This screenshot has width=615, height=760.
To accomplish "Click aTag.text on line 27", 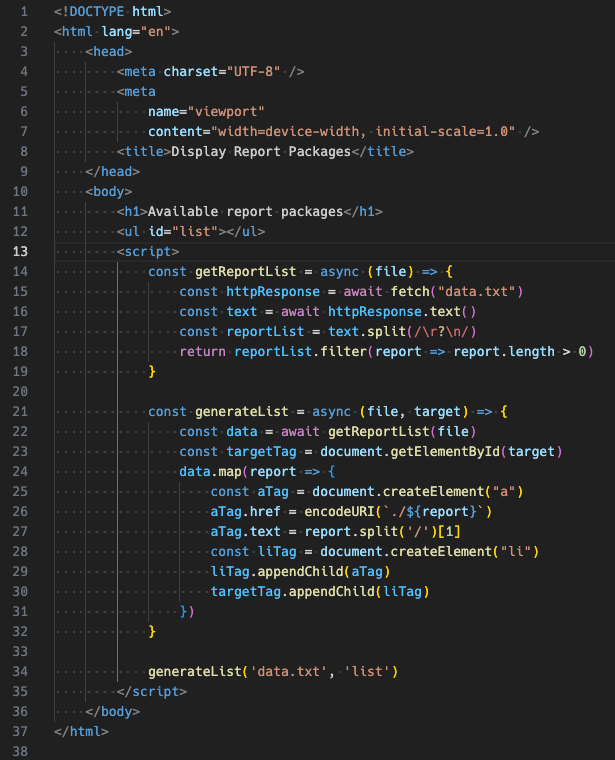I will click(245, 532).
